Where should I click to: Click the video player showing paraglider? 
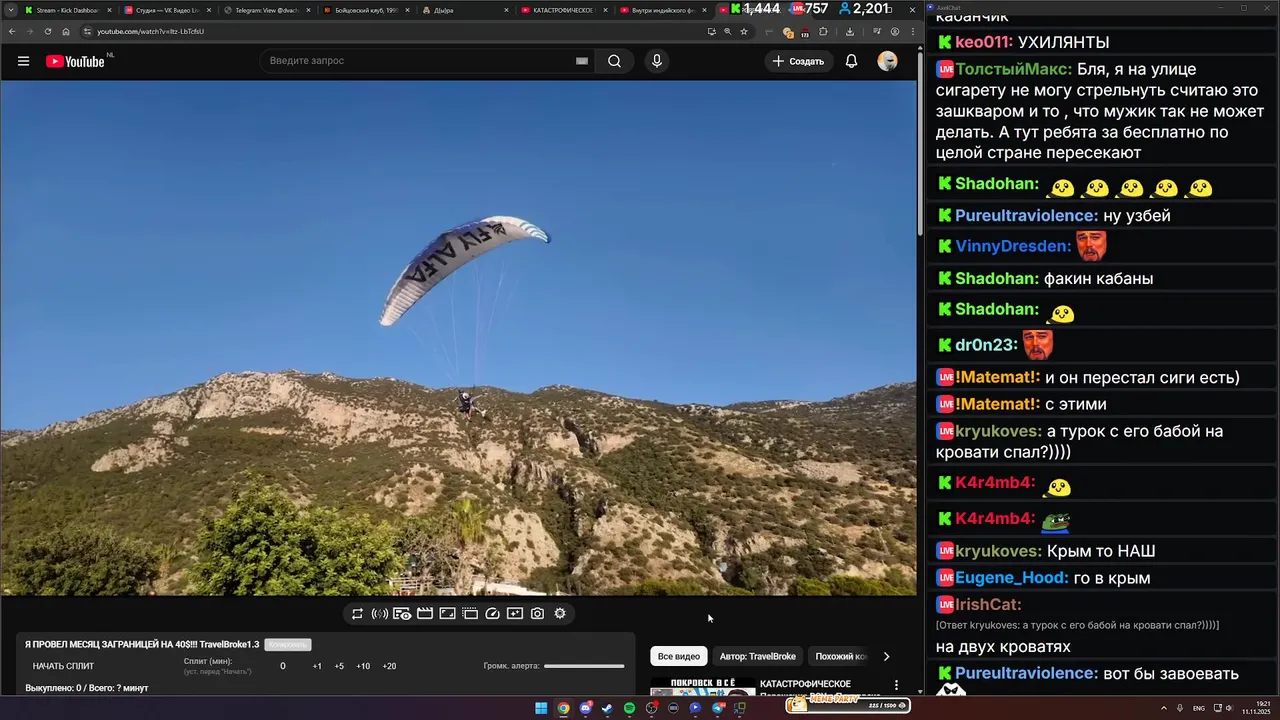point(458,338)
